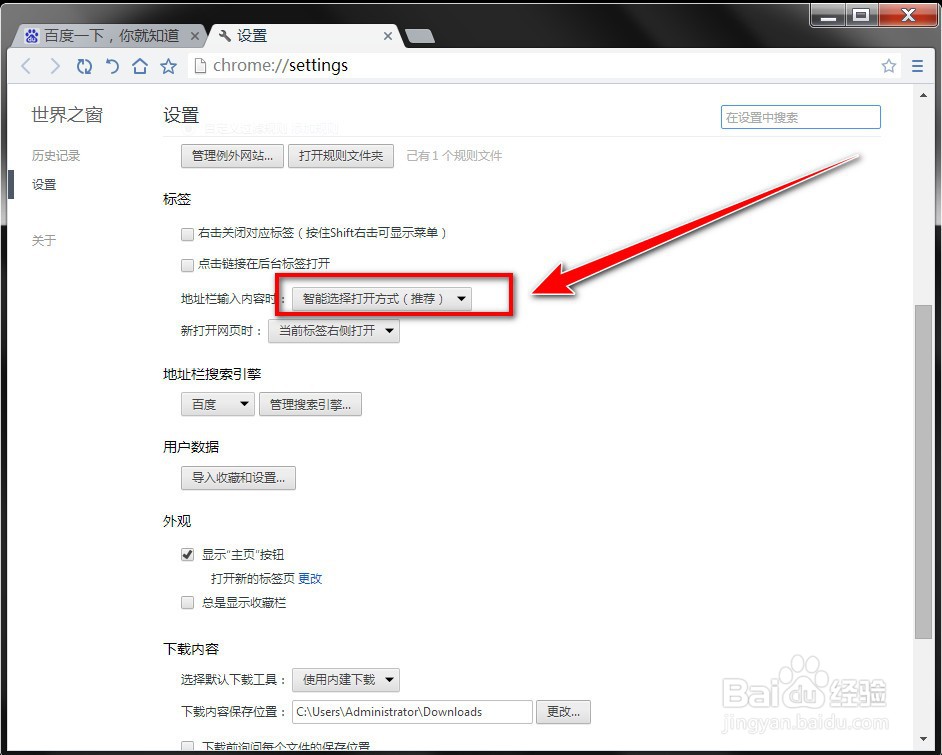Click the wrench icon on 设置 tab
The width and height of the screenshot is (942, 755).
pyautogui.click(x=225, y=36)
